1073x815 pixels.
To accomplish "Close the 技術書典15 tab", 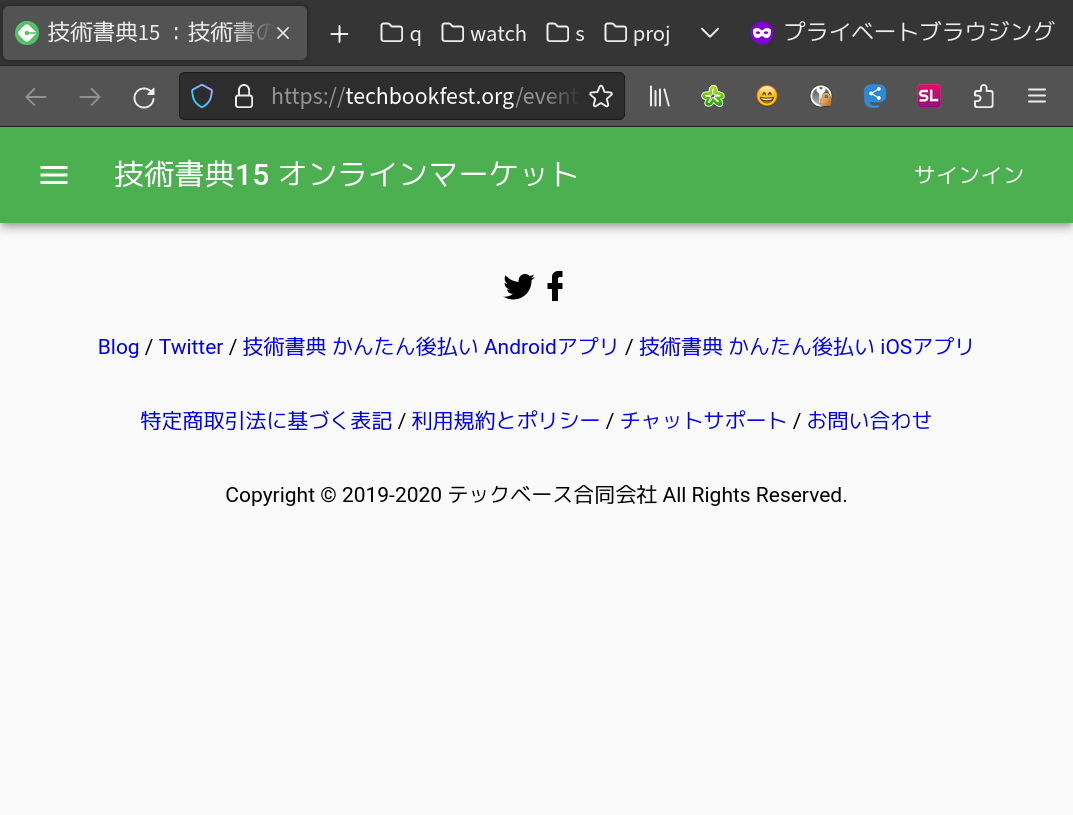I will point(283,33).
